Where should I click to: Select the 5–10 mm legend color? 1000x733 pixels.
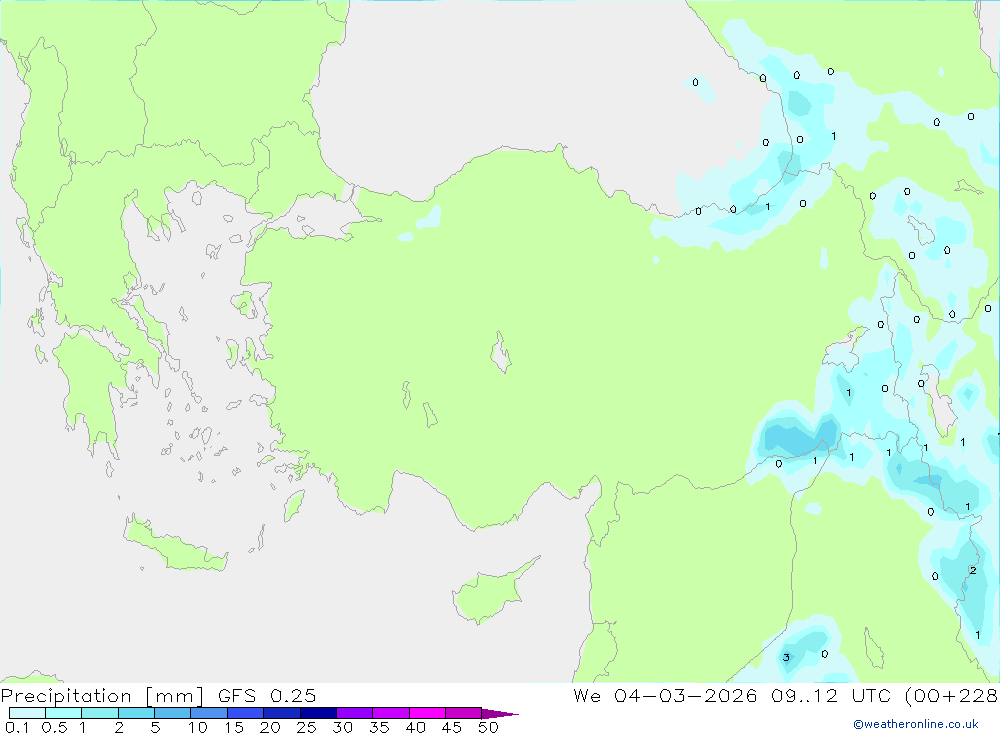pos(173,713)
